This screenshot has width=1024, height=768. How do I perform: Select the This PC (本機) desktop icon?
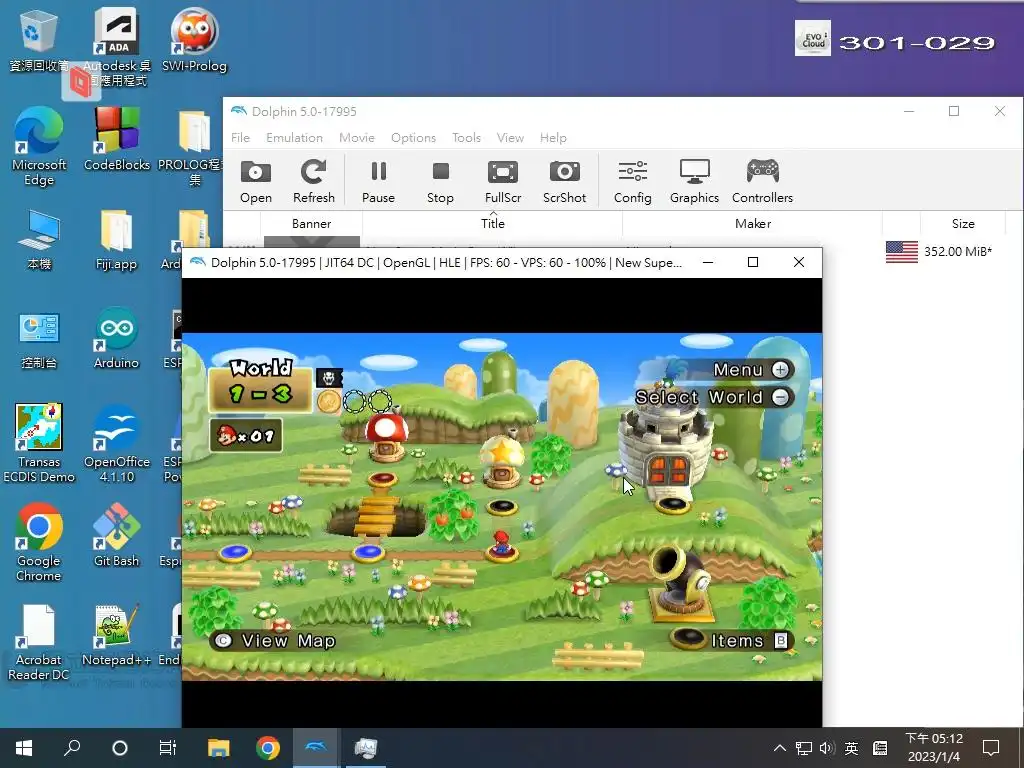39,240
